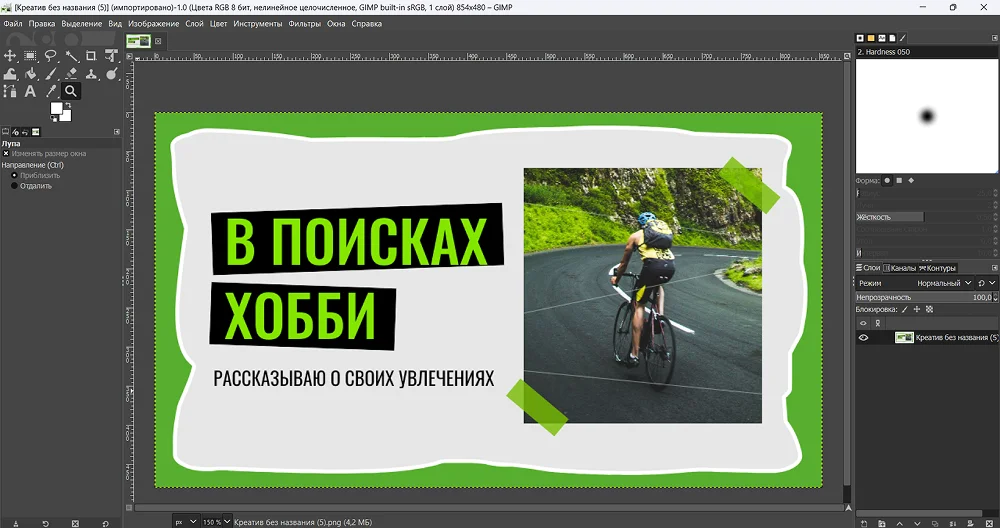Open the 'Фильтры' menu
The height and width of the screenshot is (528, 1000).
pos(305,23)
